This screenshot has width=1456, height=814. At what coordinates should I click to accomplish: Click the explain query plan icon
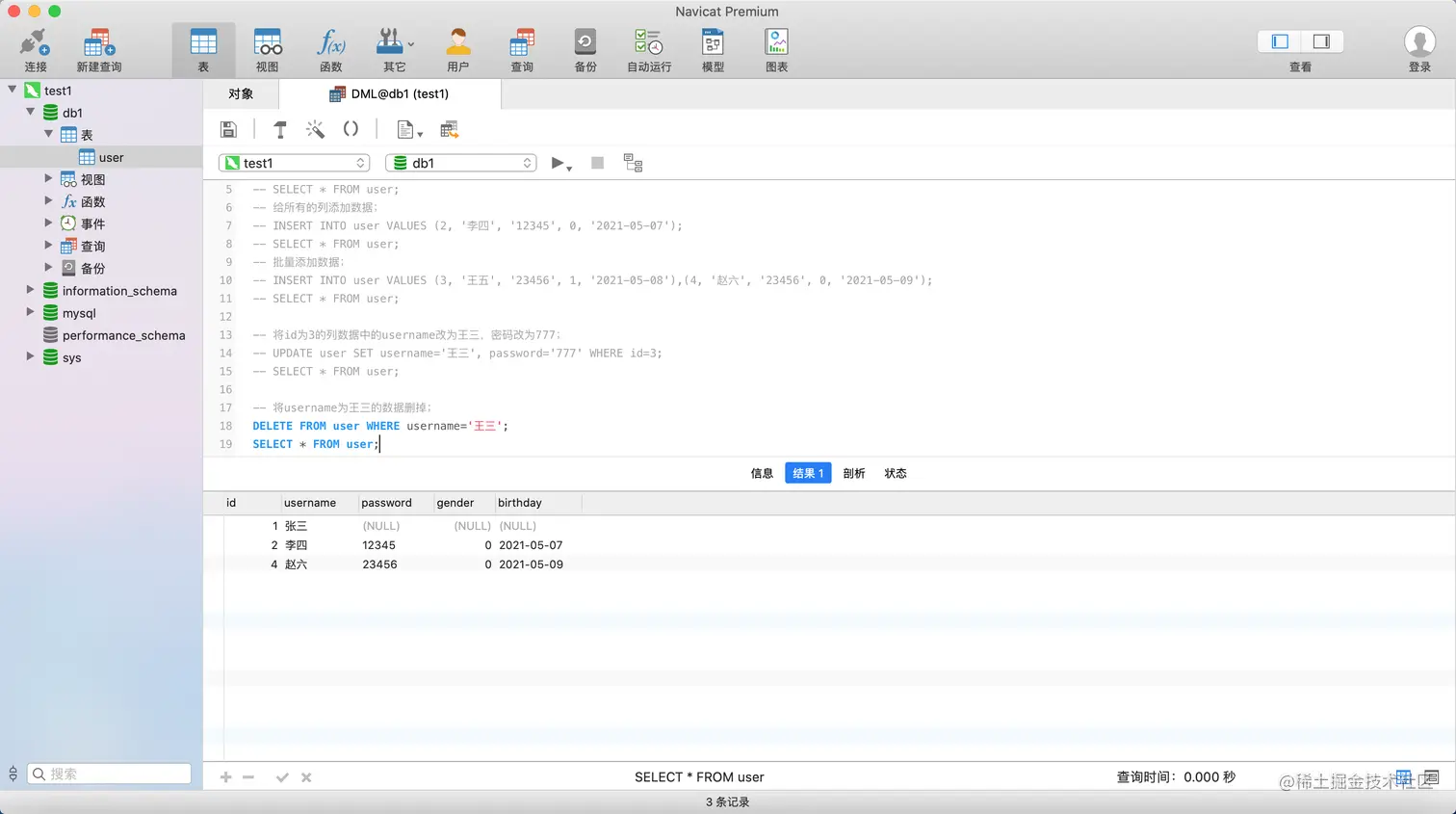pyautogui.click(x=633, y=163)
